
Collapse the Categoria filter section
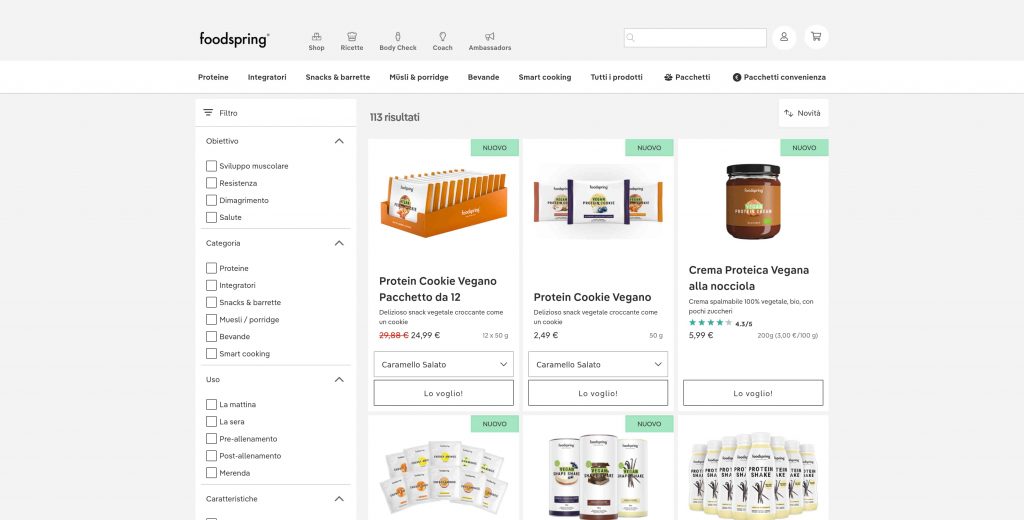(x=339, y=243)
